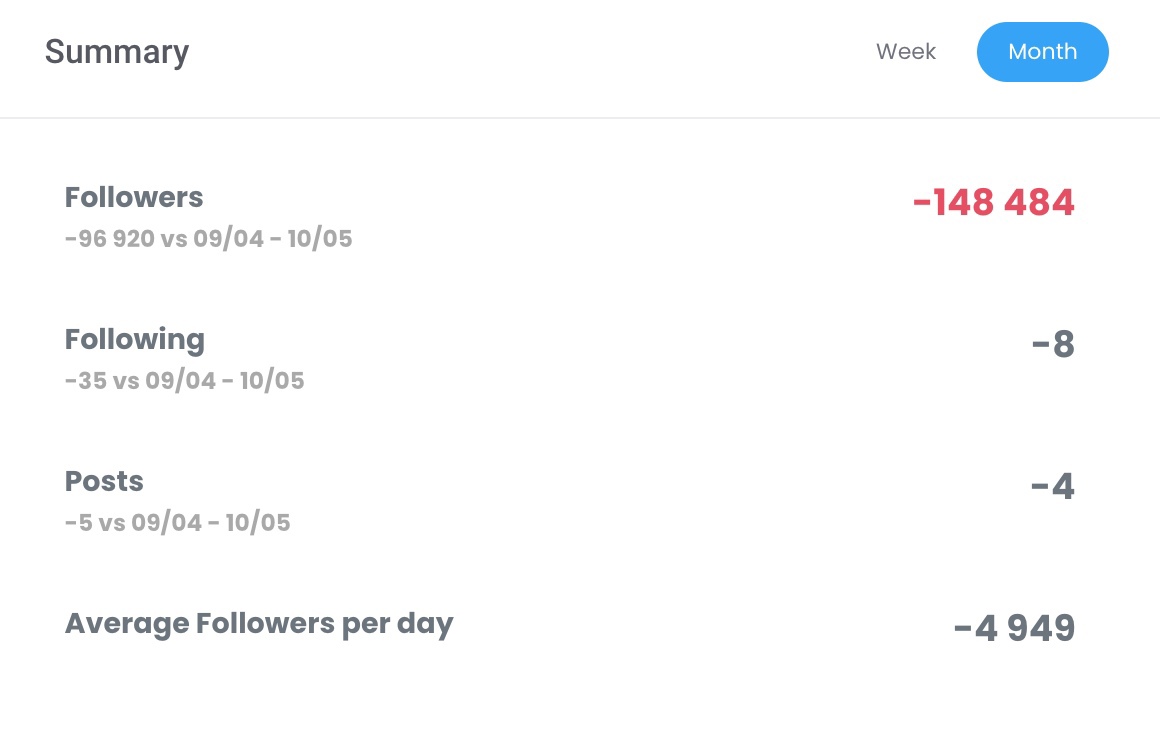
Task: Click the Summary heading
Action: coord(117,52)
